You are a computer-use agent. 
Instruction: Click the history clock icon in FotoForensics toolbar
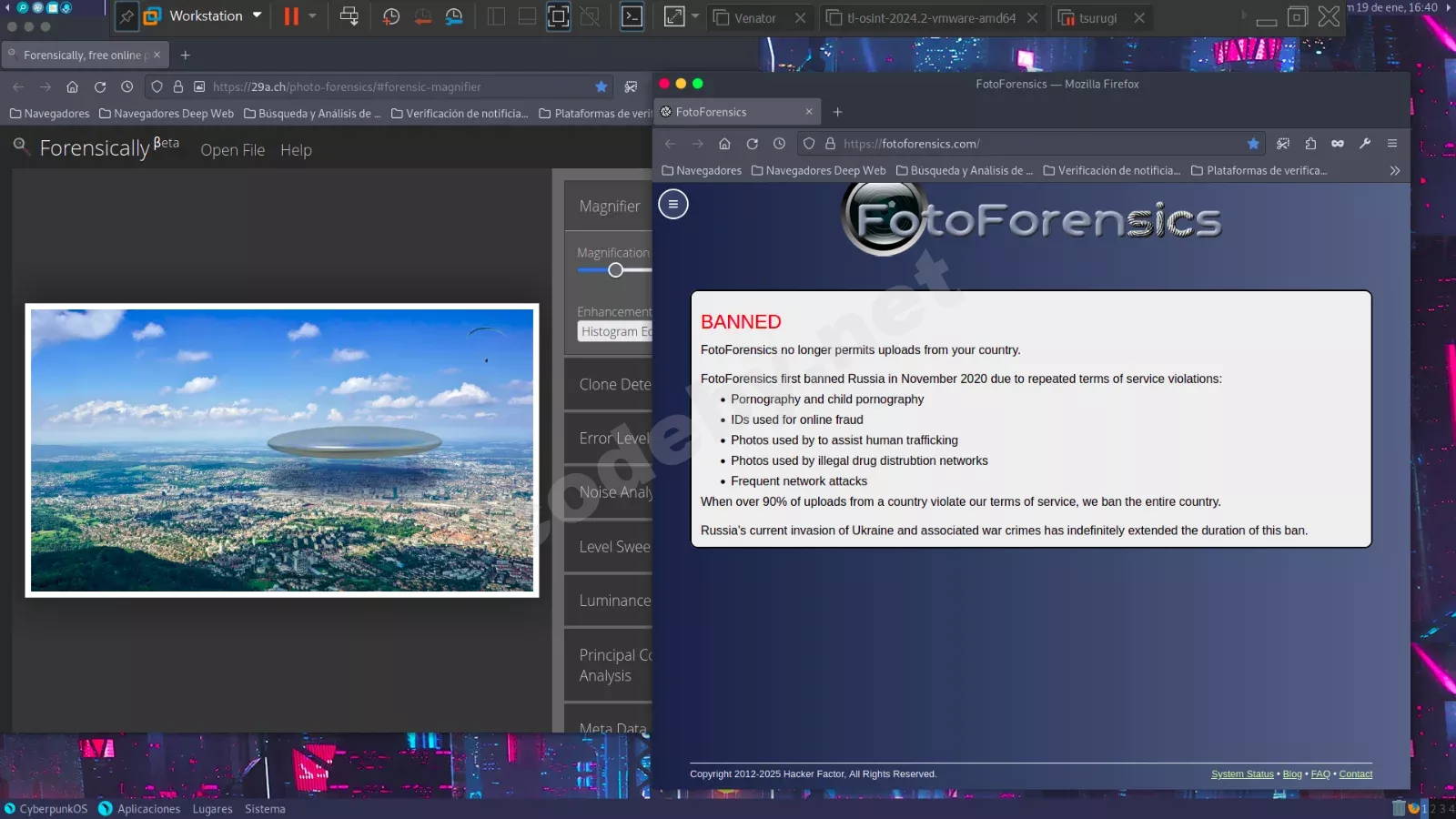tap(779, 144)
